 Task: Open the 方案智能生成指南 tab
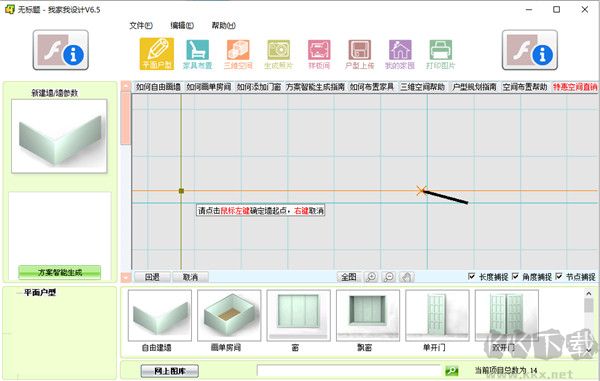coord(315,87)
